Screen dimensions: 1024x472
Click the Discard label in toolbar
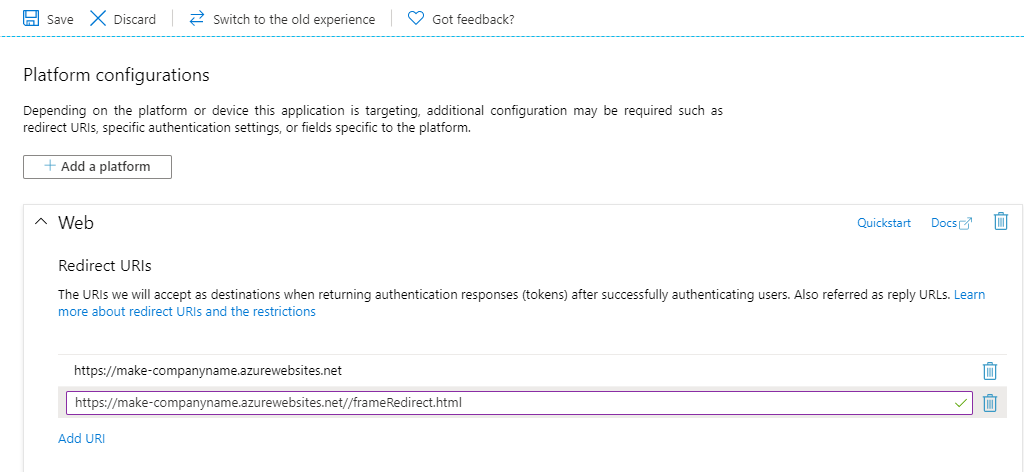[x=135, y=19]
